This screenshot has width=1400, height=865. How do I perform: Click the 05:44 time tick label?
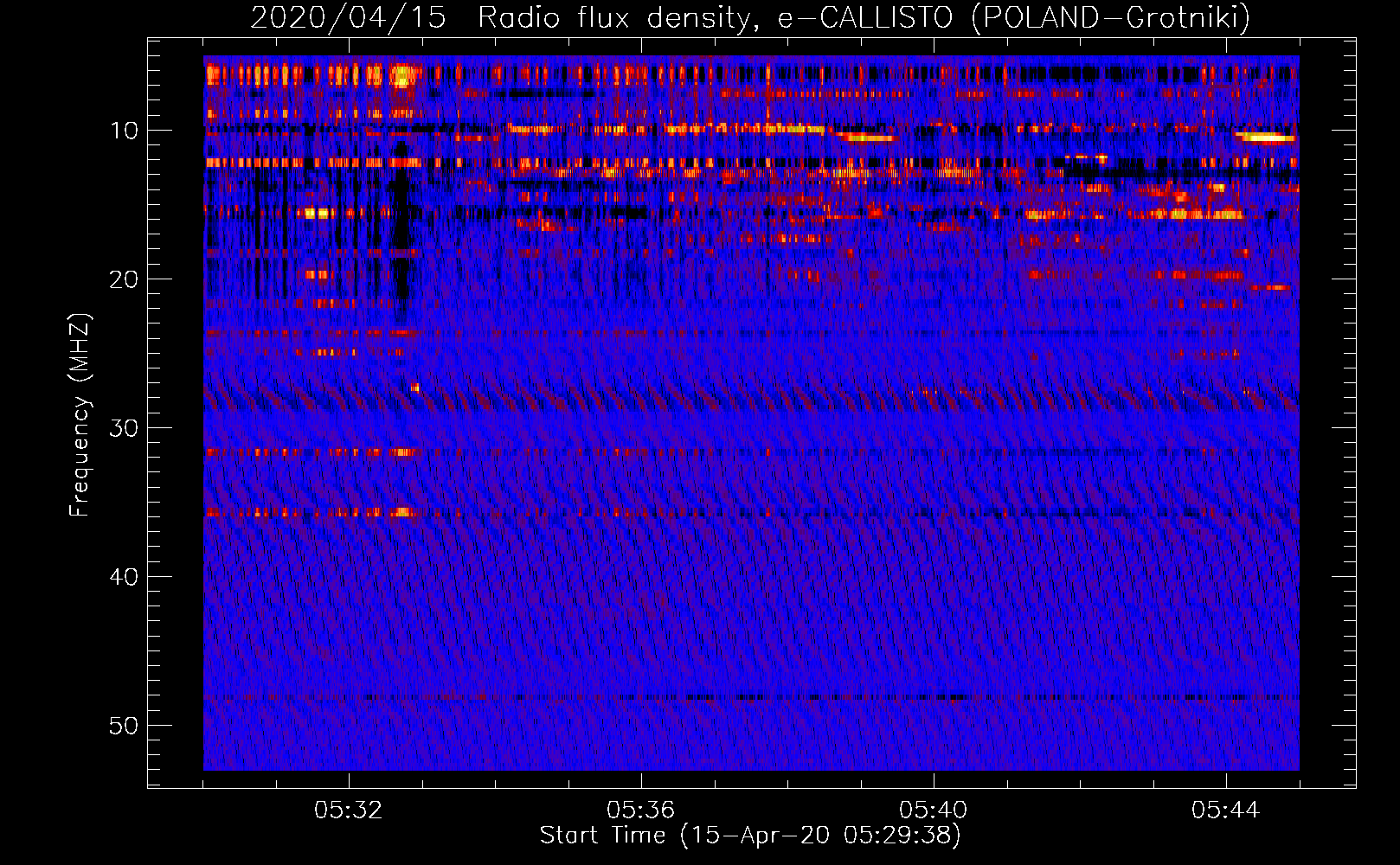pyautogui.click(x=1226, y=811)
